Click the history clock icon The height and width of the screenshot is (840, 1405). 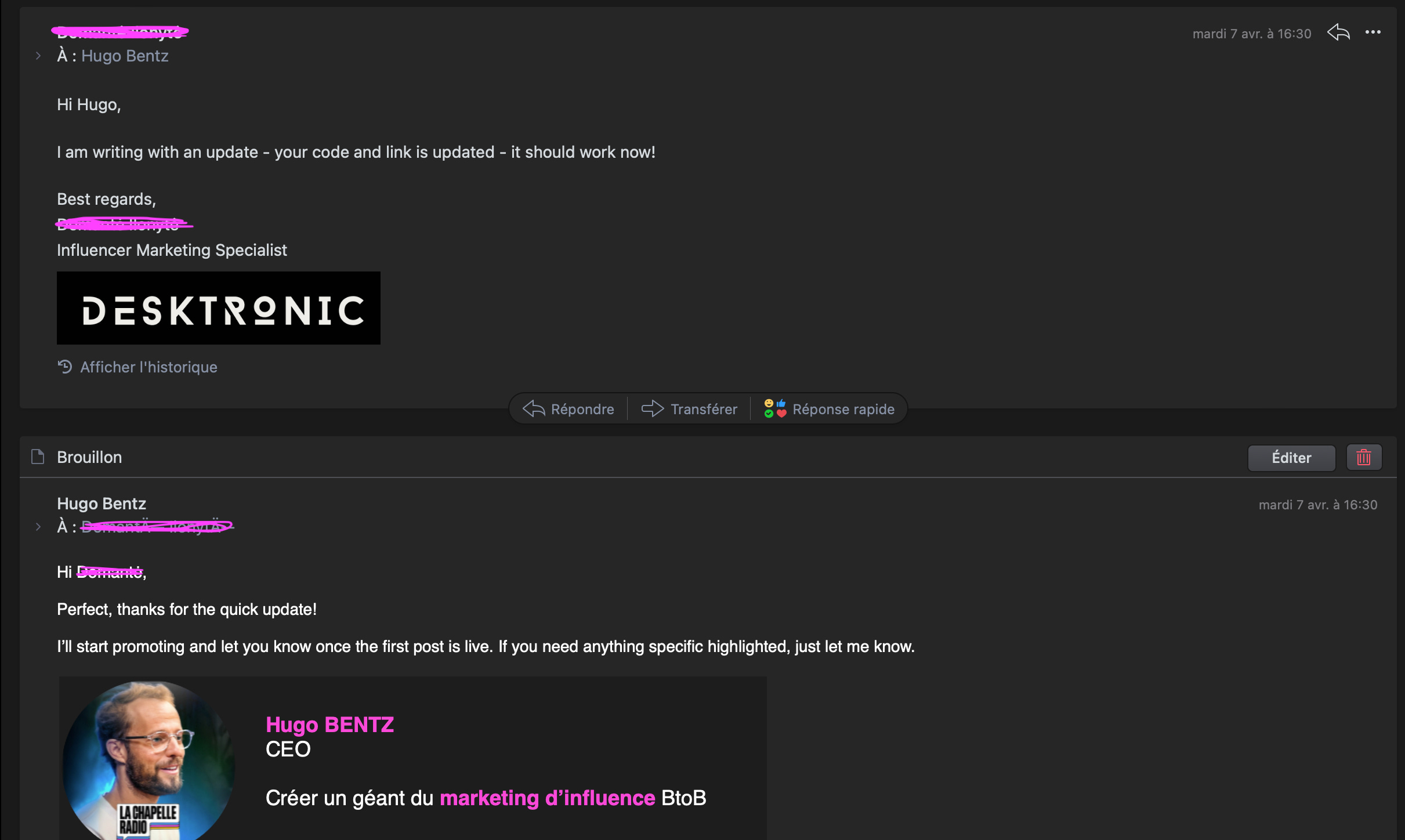(x=65, y=367)
